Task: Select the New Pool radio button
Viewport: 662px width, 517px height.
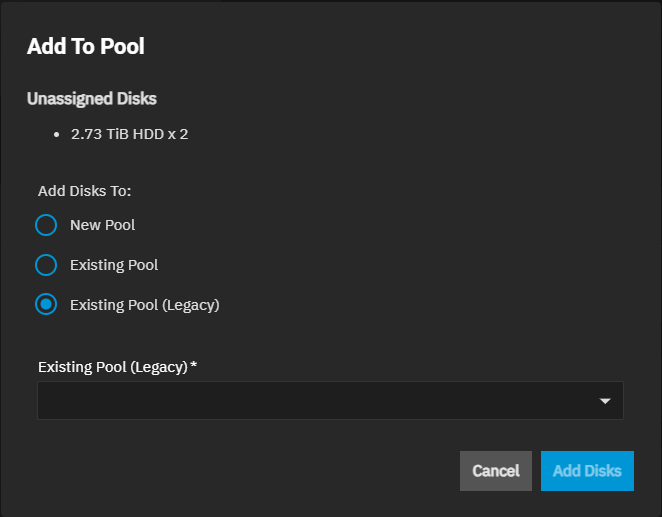Action: [46, 225]
